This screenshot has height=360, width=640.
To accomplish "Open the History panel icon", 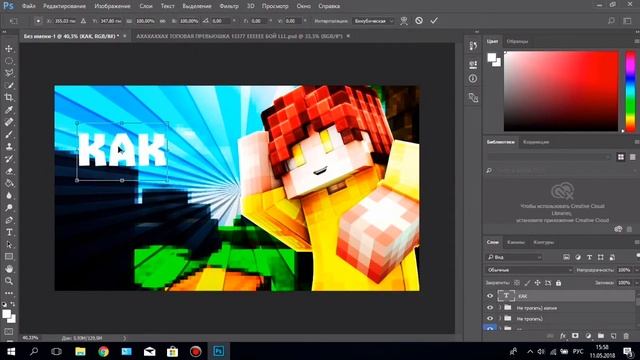I will coord(473,46).
